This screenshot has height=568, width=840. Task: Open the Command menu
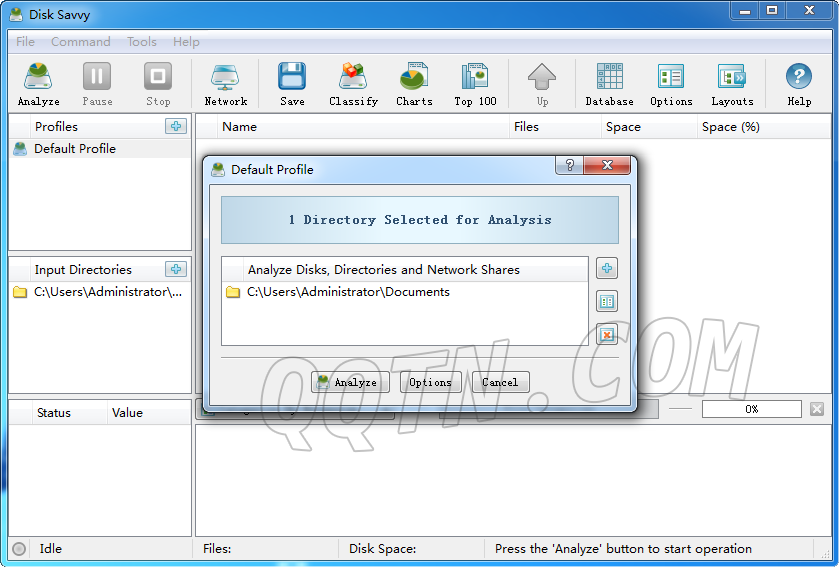[81, 42]
